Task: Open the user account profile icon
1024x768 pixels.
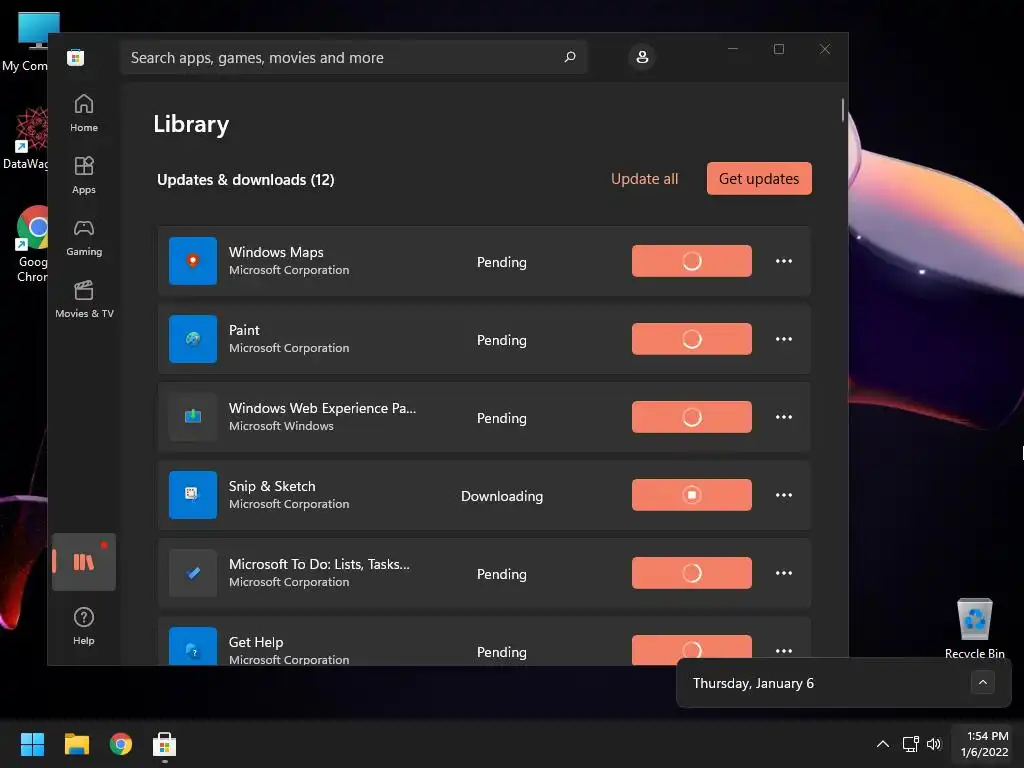Action: point(642,57)
